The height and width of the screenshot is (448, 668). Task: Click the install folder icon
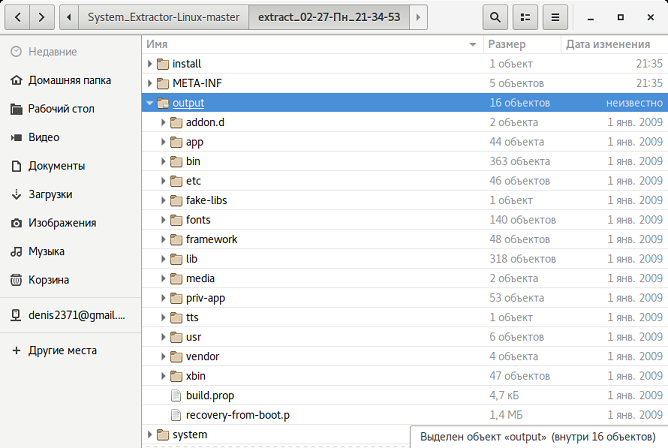[x=163, y=64]
